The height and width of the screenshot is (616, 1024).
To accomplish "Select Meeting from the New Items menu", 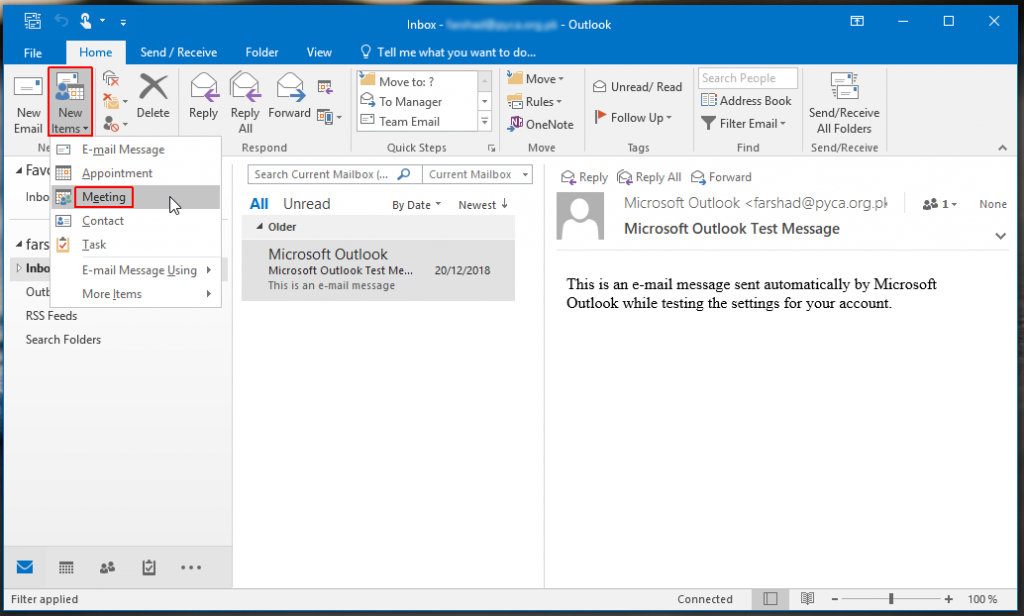I will [103, 197].
